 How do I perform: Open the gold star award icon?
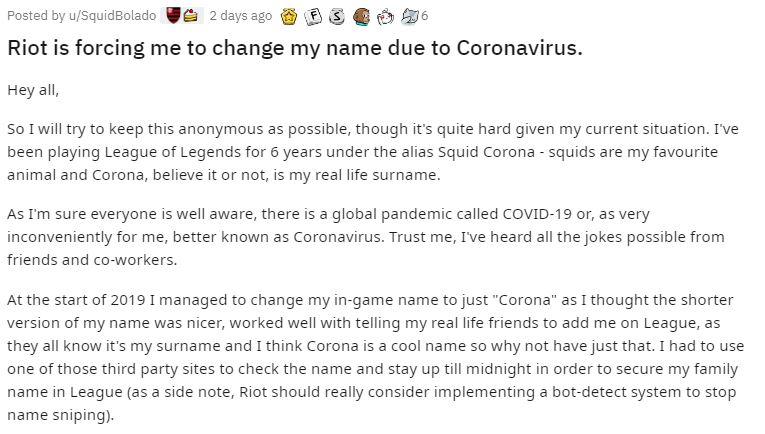[289, 17]
